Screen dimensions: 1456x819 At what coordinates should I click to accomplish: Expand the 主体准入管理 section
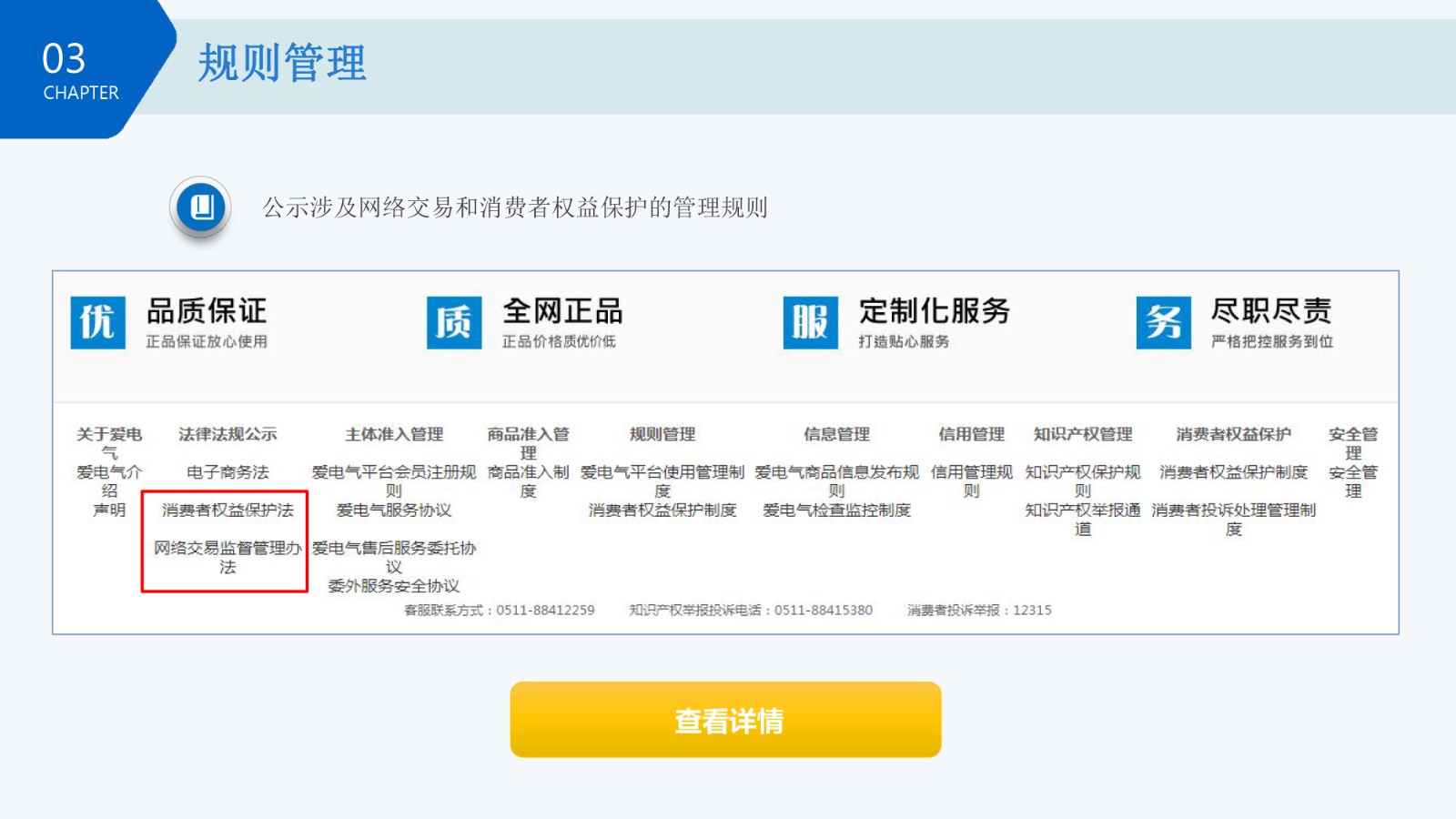(395, 435)
